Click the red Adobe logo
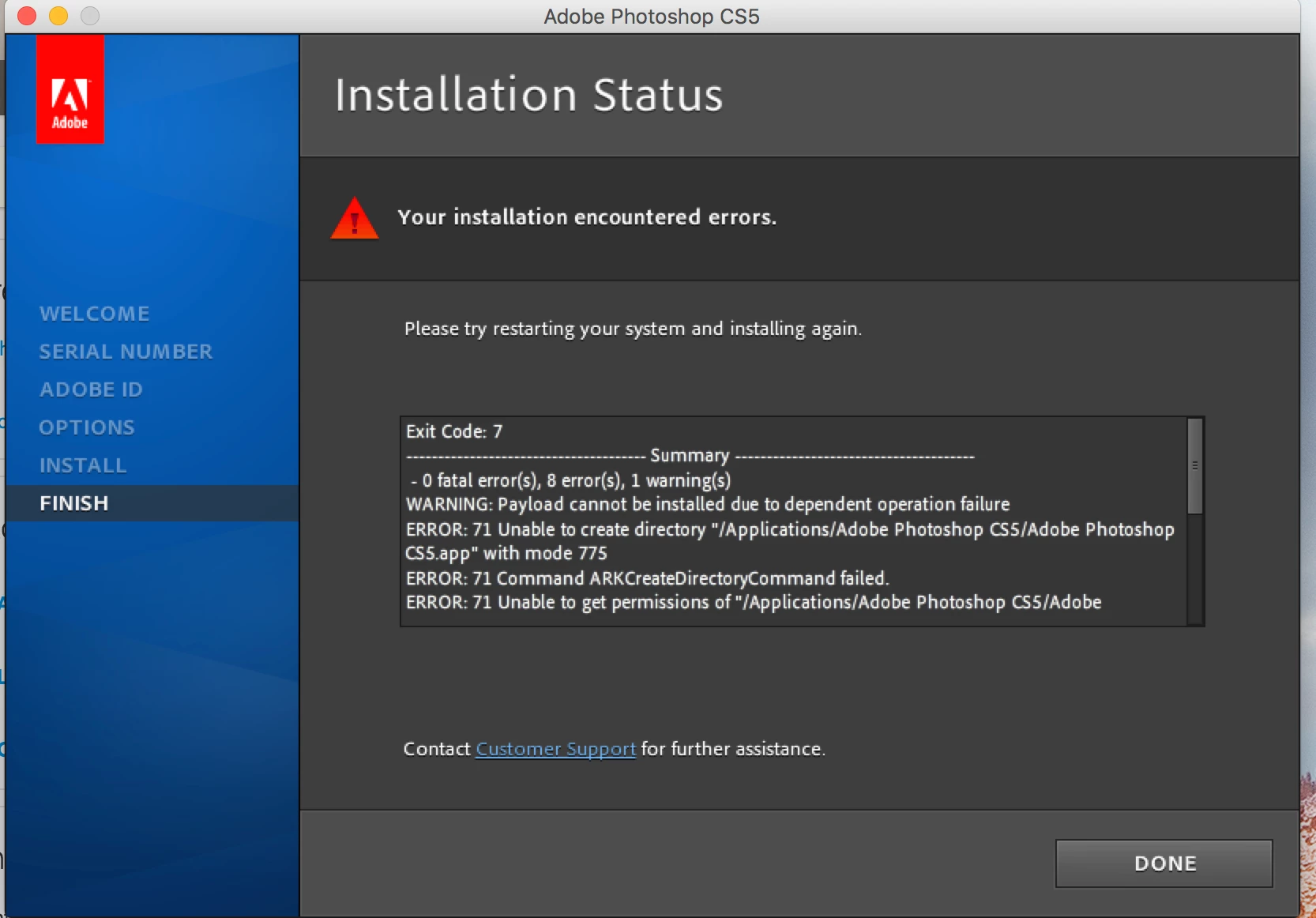 coord(70,89)
